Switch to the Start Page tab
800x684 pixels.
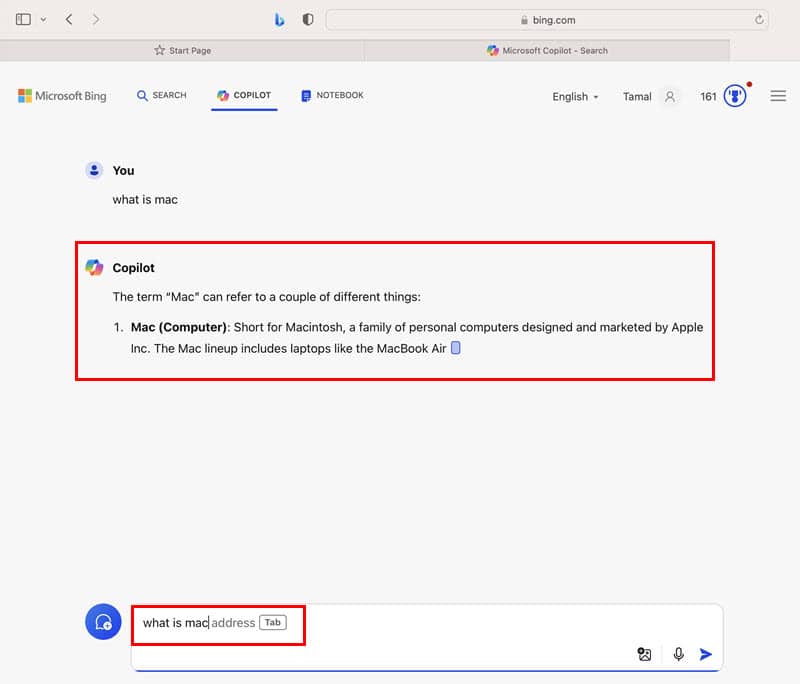pos(182,50)
